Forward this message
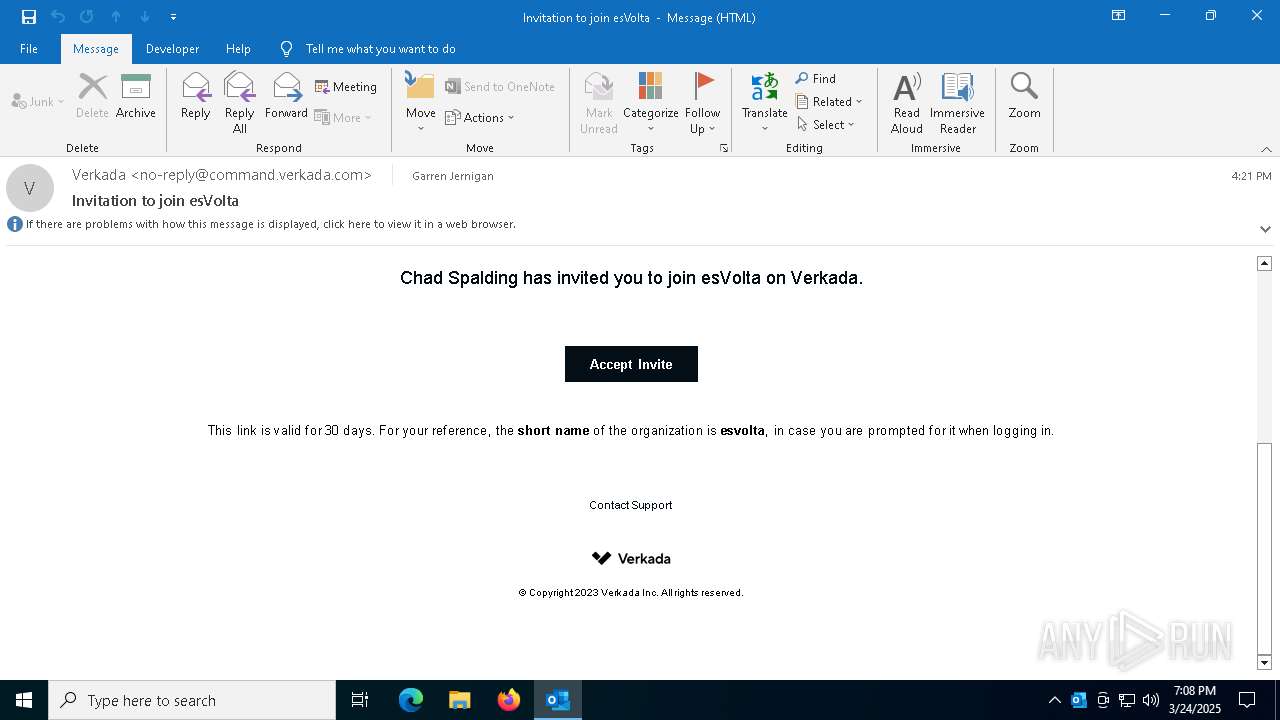 click(x=286, y=96)
